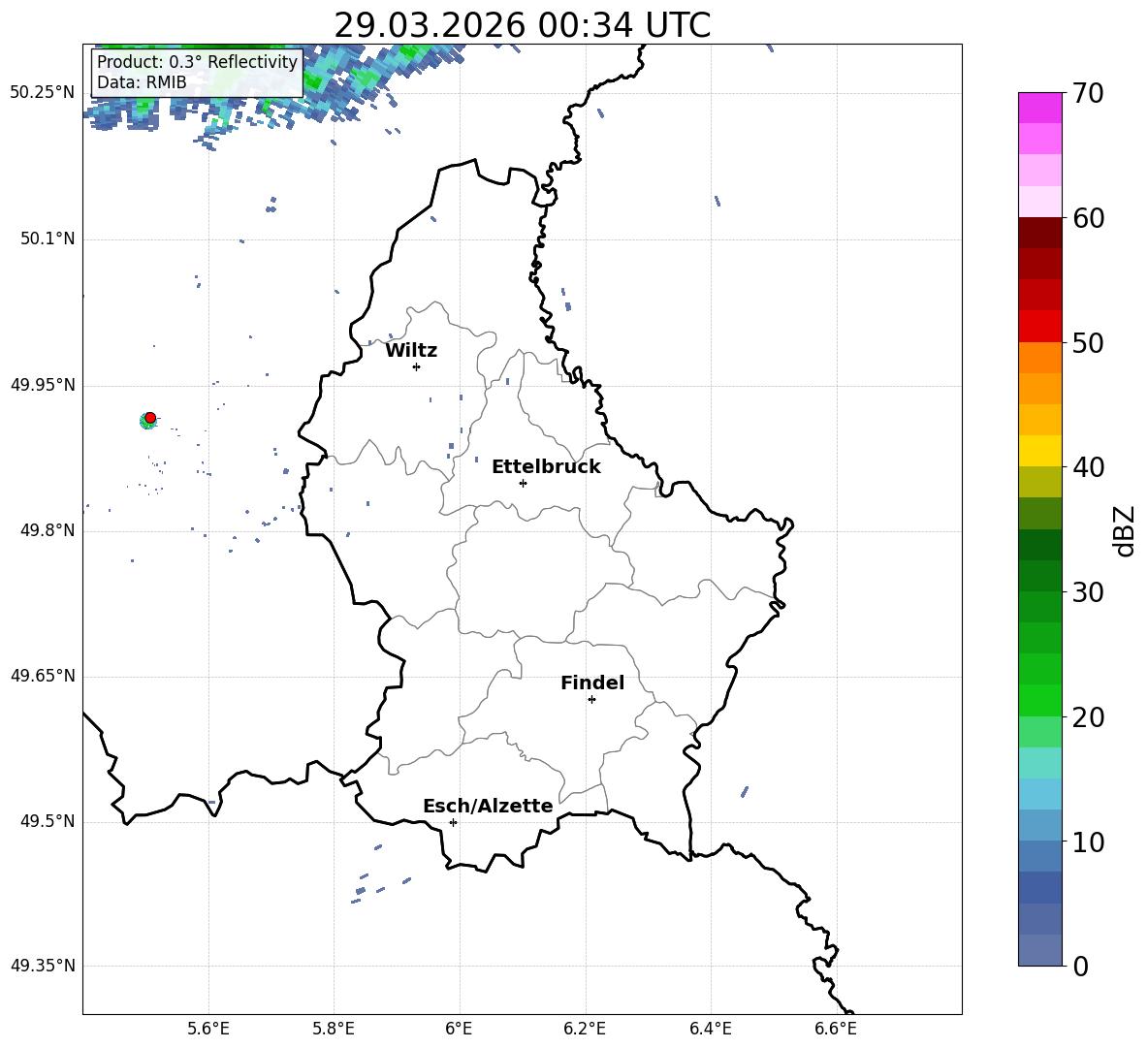Click the Ettelbruck station label
Image resolution: width=1148 pixels, height=1048 pixels.
546,467
